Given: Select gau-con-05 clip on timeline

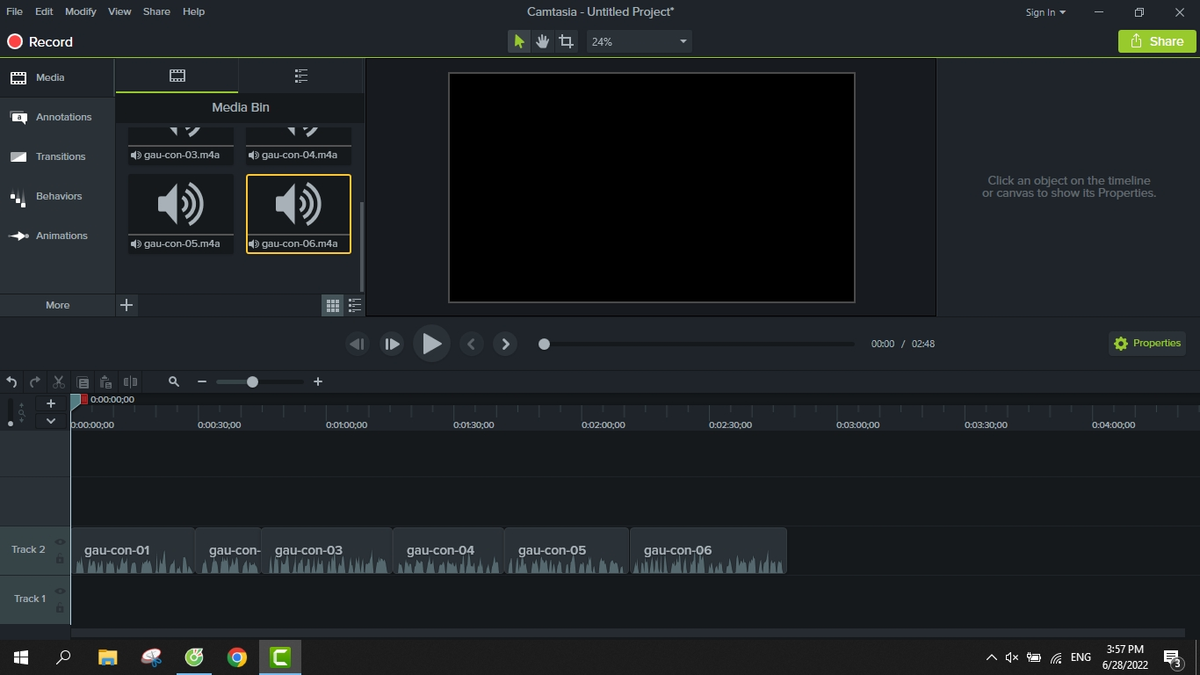Looking at the screenshot, I should coord(567,551).
